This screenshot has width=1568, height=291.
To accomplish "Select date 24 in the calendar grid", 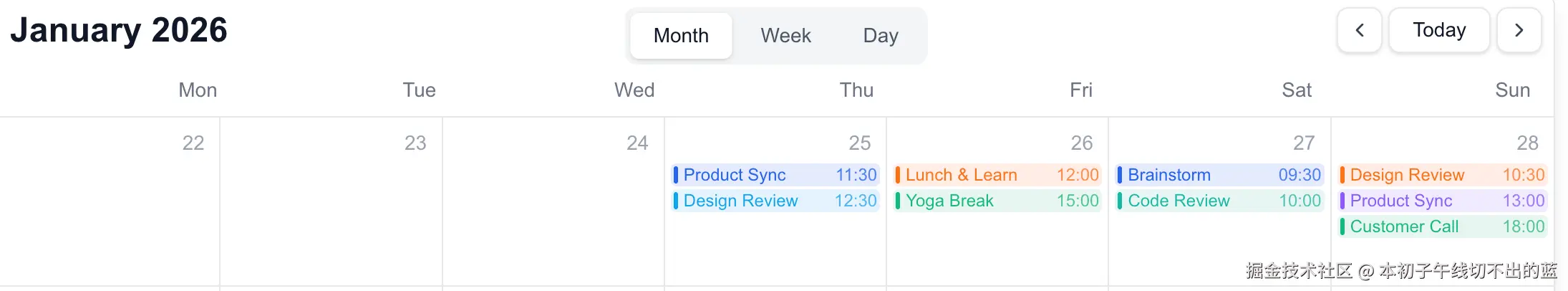I will [x=637, y=143].
